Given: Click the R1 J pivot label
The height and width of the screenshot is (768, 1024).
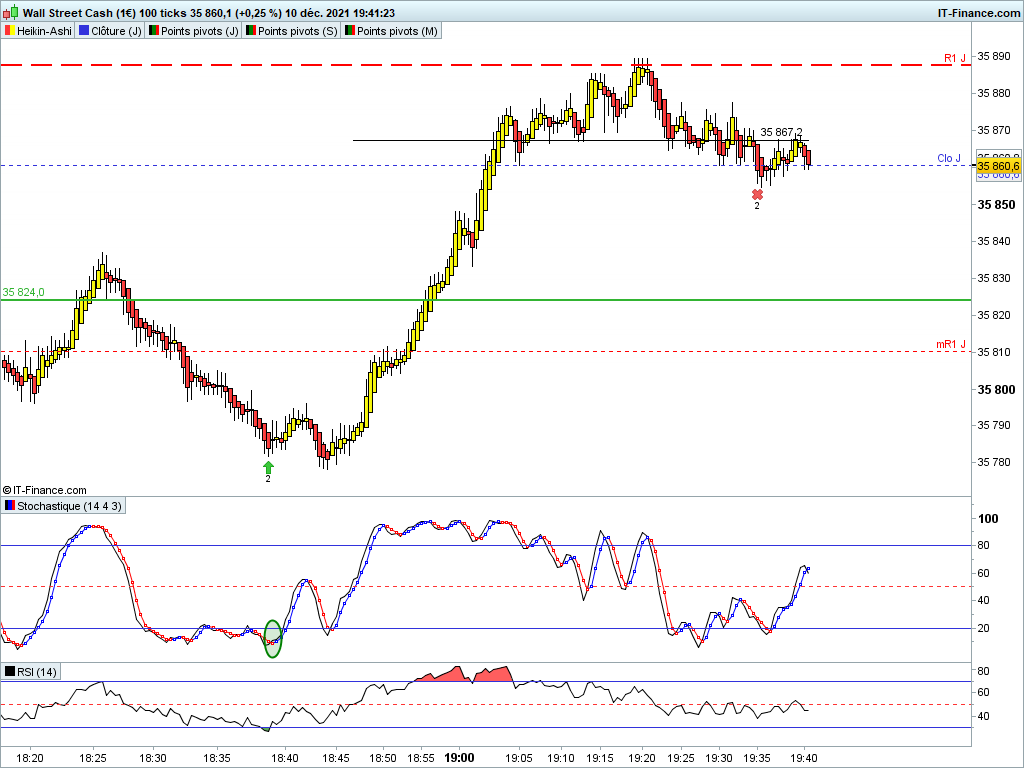Looking at the screenshot, I should pos(955,58).
